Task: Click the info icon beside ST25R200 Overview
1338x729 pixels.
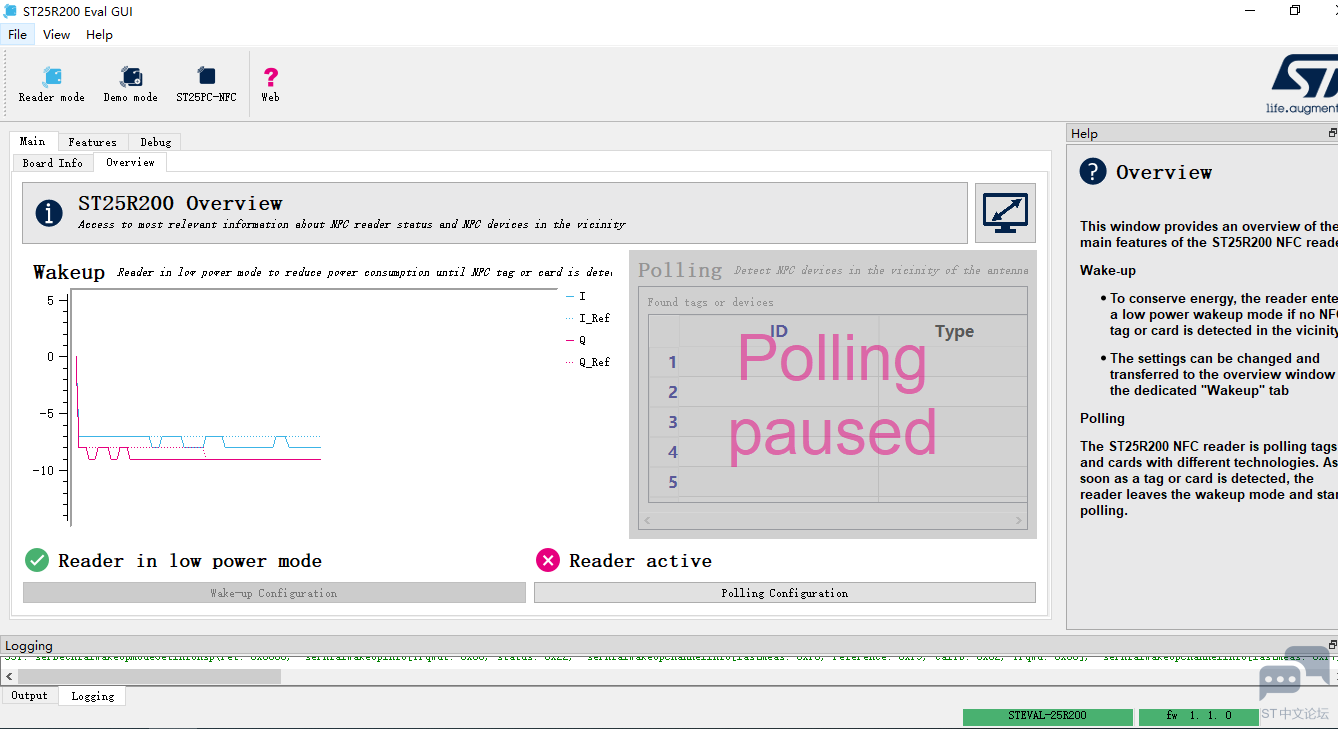Action: (x=49, y=213)
